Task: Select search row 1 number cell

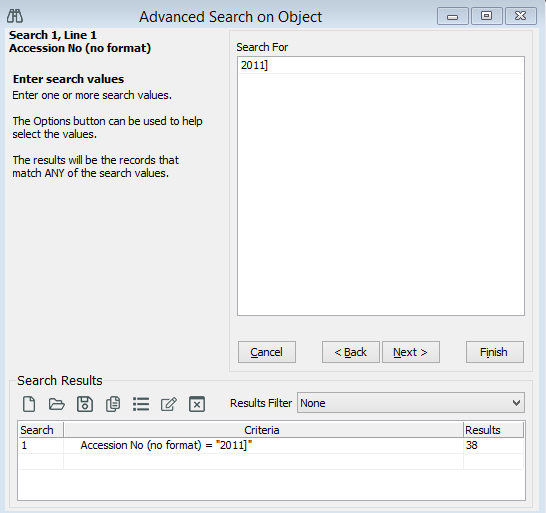Action: 41,445
